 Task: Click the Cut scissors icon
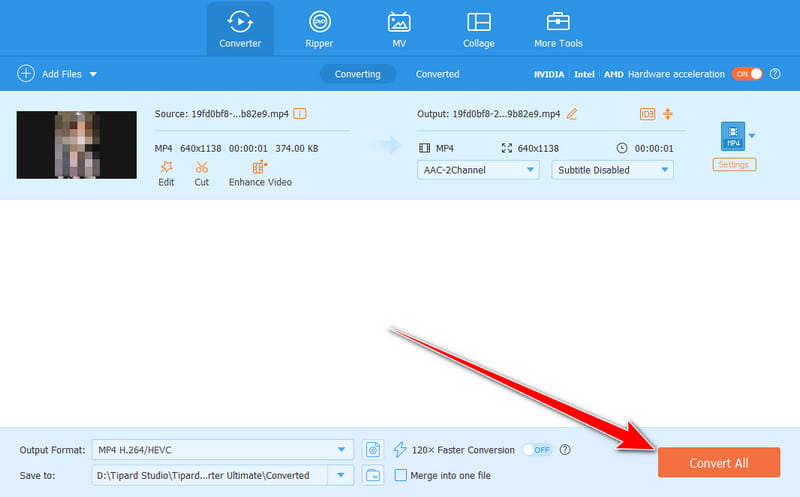202,168
